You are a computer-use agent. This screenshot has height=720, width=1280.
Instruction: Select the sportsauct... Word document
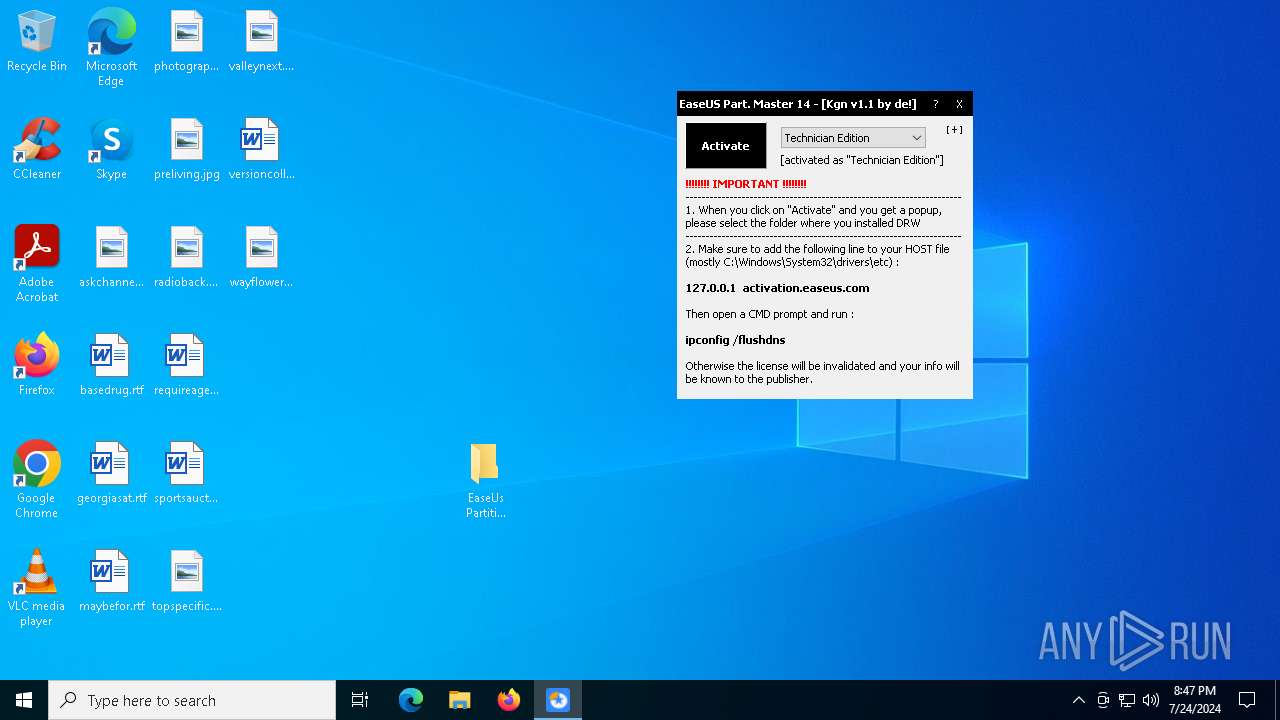(x=186, y=474)
